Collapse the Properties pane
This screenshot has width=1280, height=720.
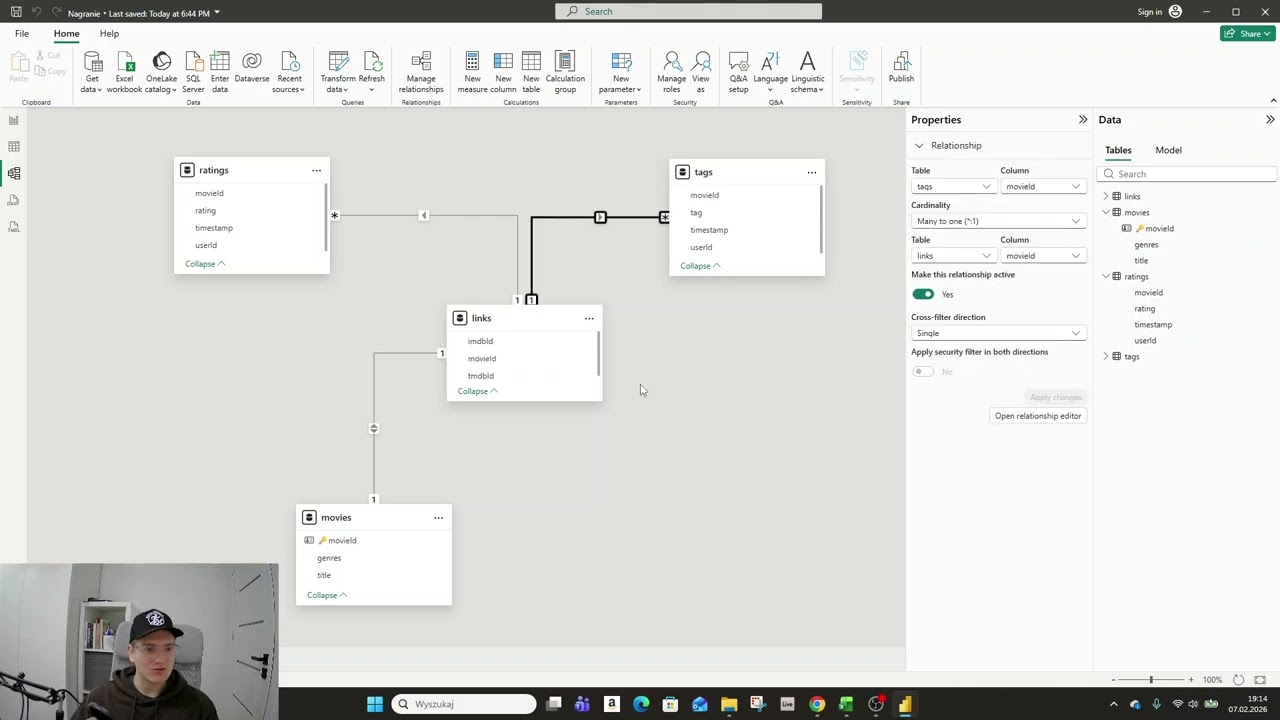click(1082, 120)
